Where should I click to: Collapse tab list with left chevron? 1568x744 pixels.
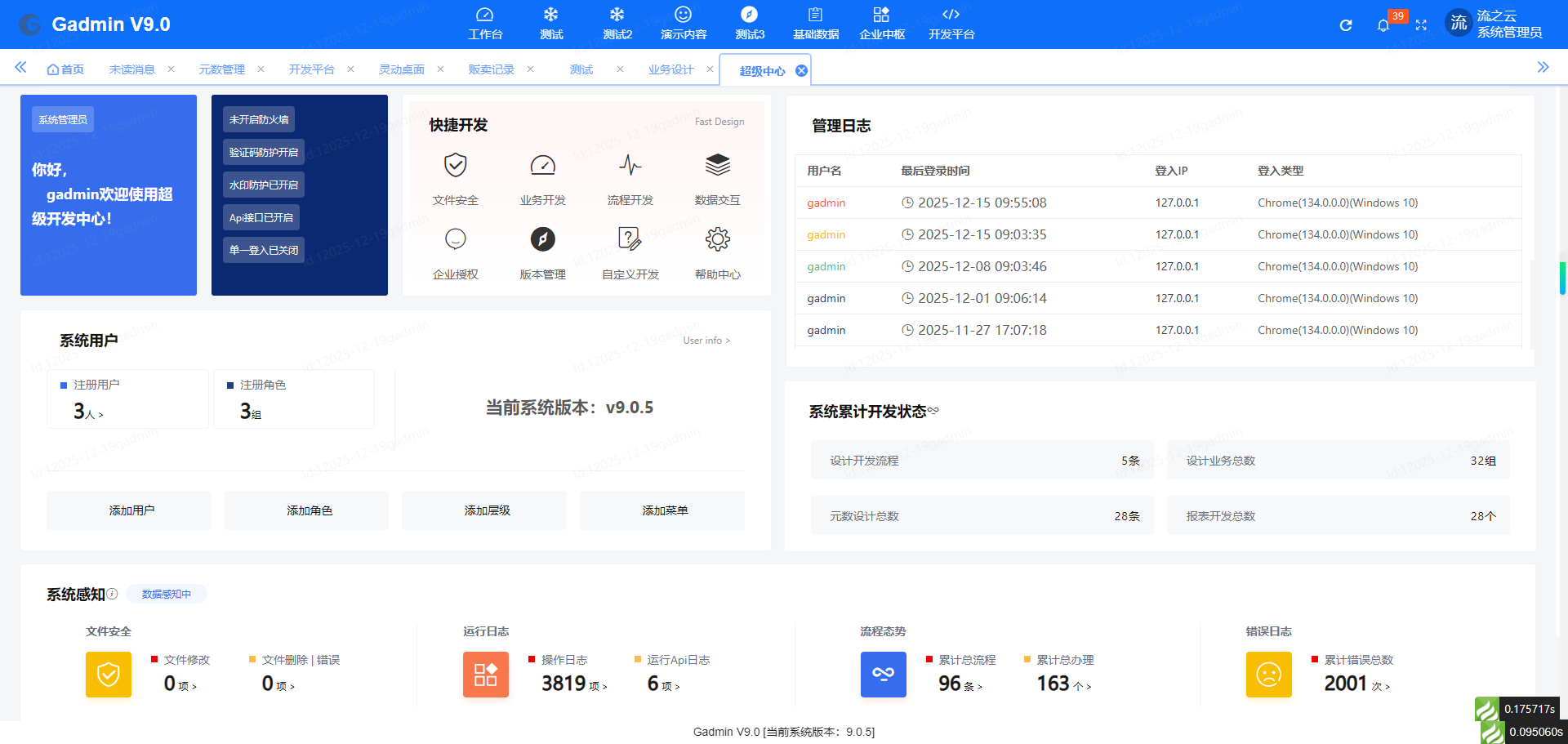tap(20, 68)
